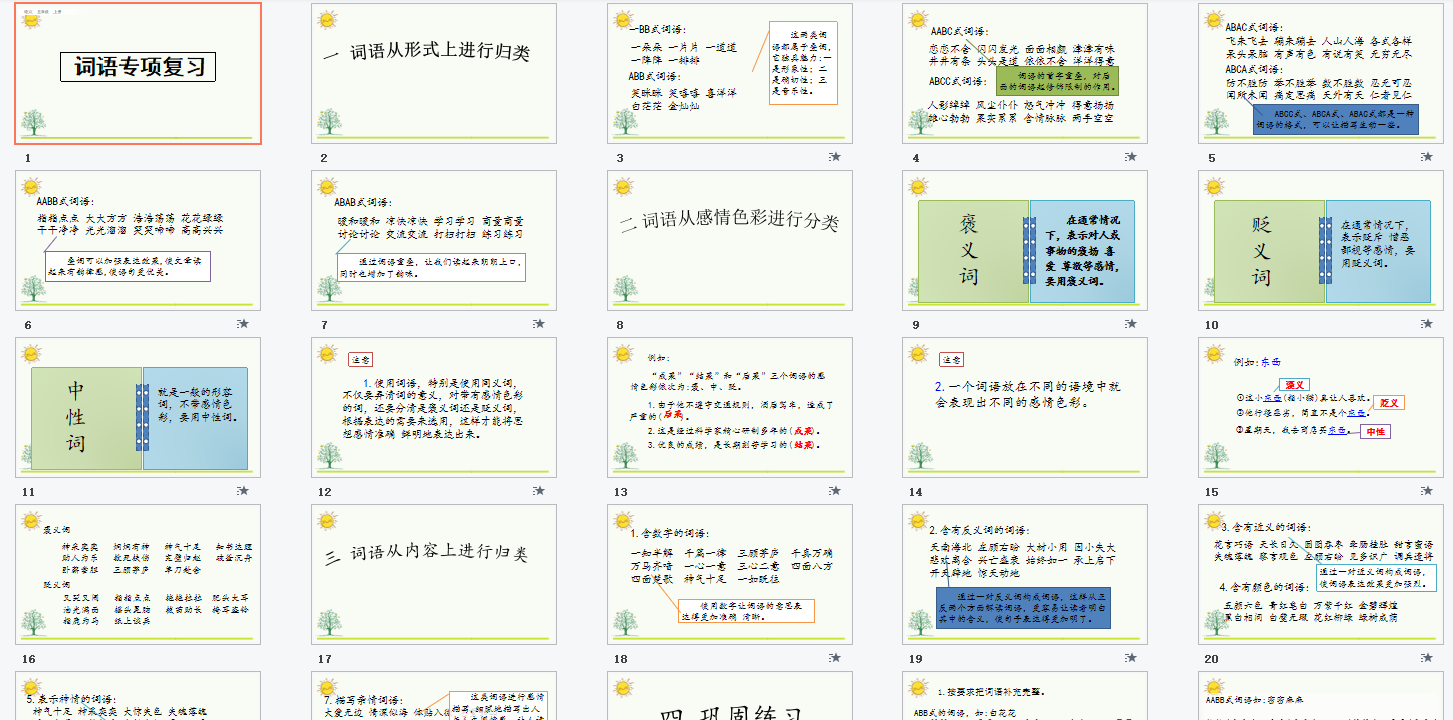Select the 例如:东西 slide thumbnail
The image size is (1453, 720).
click(1321, 407)
